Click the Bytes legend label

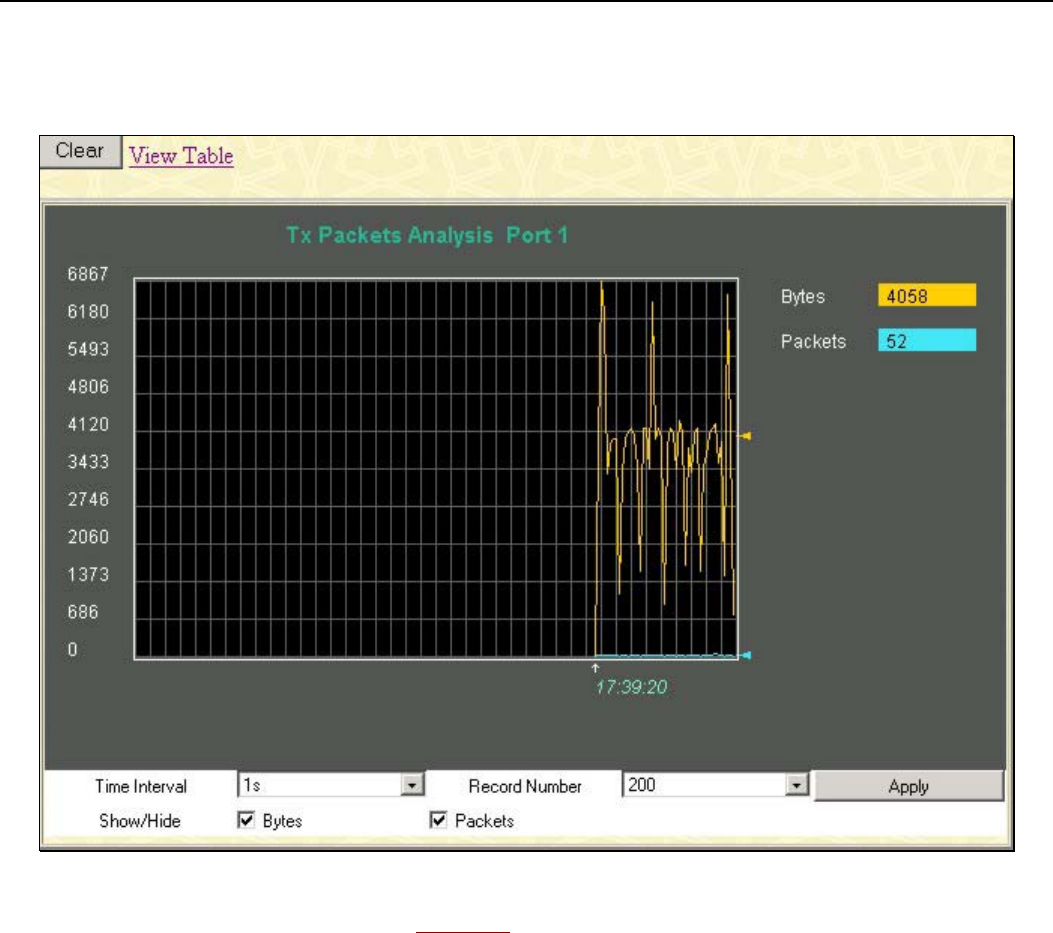click(802, 297)
